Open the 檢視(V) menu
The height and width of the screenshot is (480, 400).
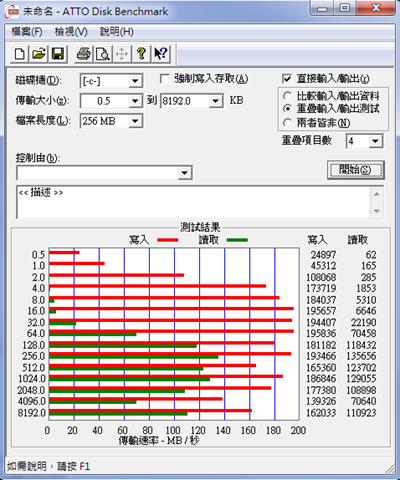point(71,32)
